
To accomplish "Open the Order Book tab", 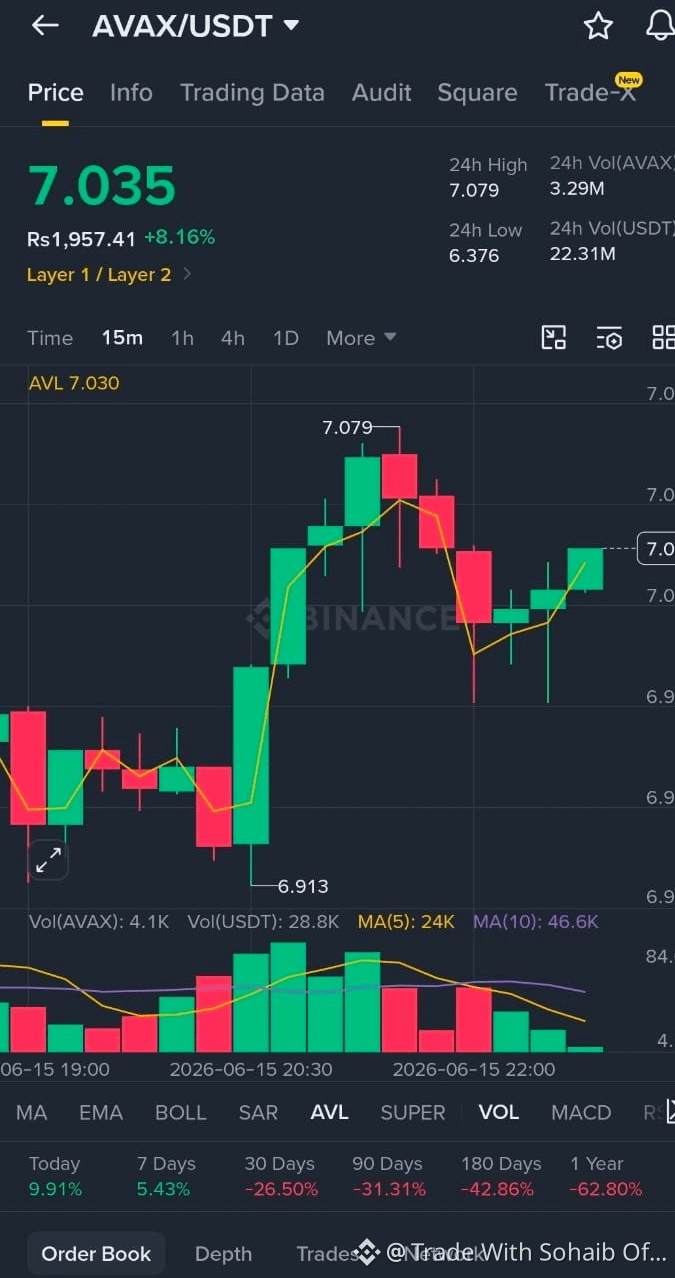I will pos(97,1253).
